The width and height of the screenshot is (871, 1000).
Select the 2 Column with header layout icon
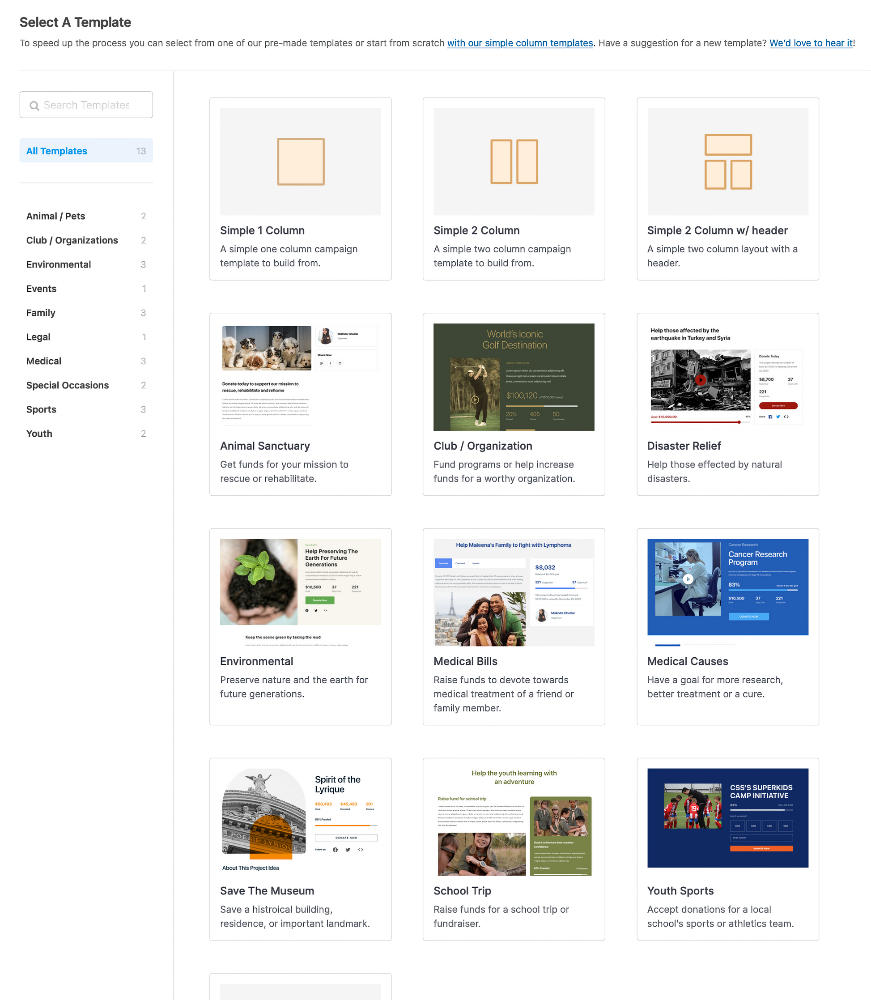[728, 161]
